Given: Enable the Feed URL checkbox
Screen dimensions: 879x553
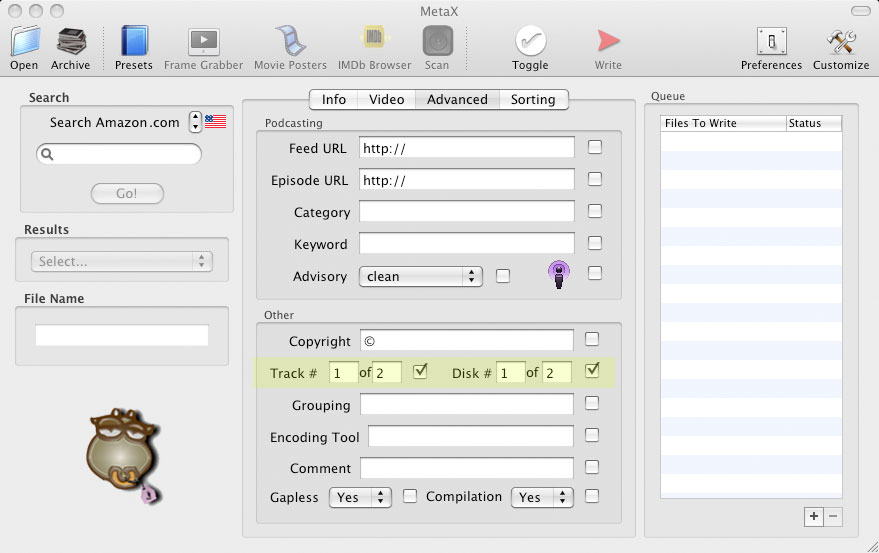Looking at the screenshot, I should tap(595, 147).
